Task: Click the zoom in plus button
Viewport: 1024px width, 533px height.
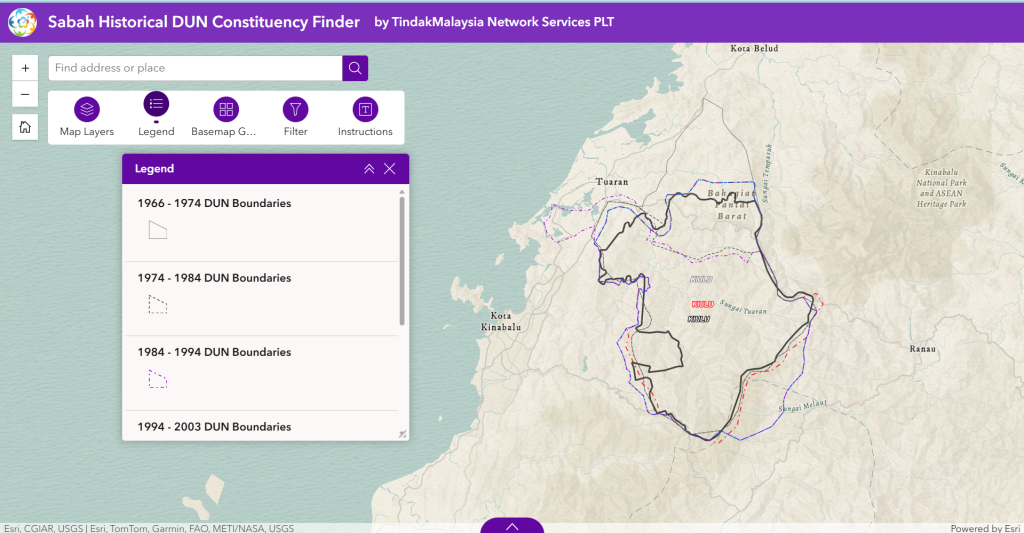Action: tap(25, 68)
